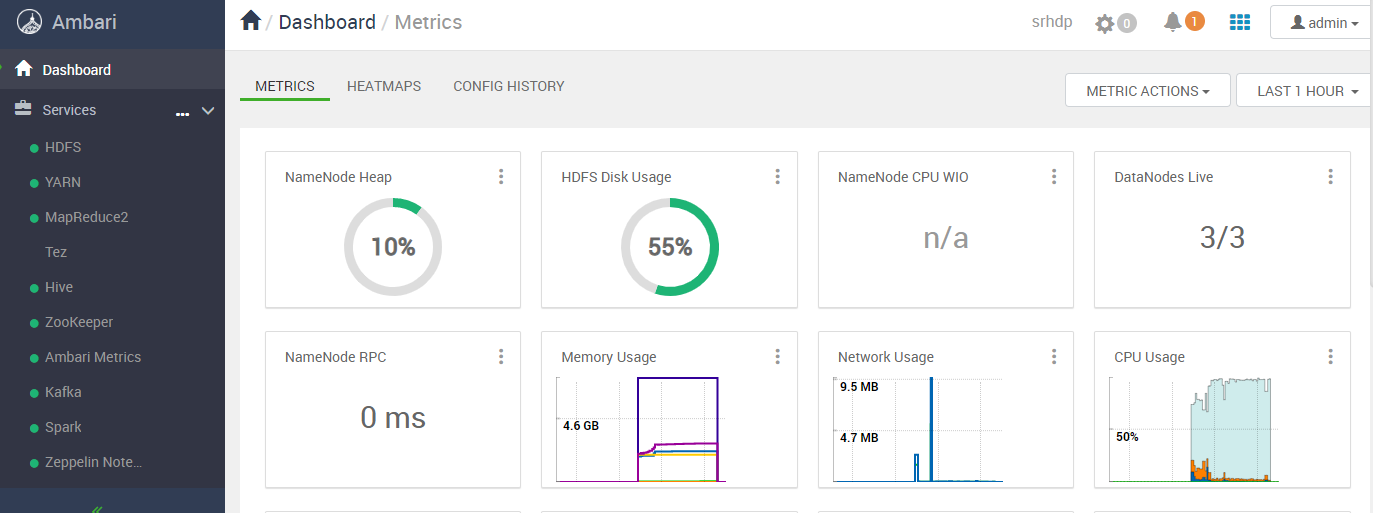Switch to the Config History tab
The width and height of the screenshot is (1373, 513).
[x=509, y=87]
